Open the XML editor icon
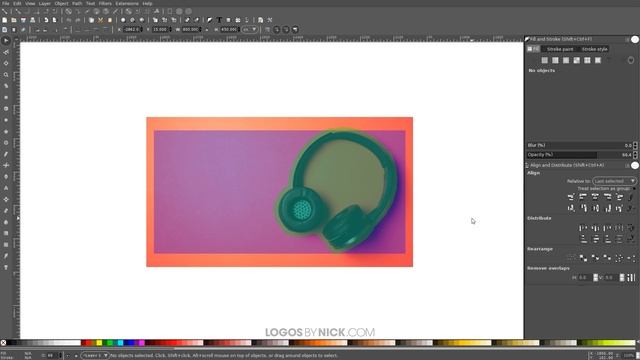Screen dimensions: 640x360 tap(238, 20)
